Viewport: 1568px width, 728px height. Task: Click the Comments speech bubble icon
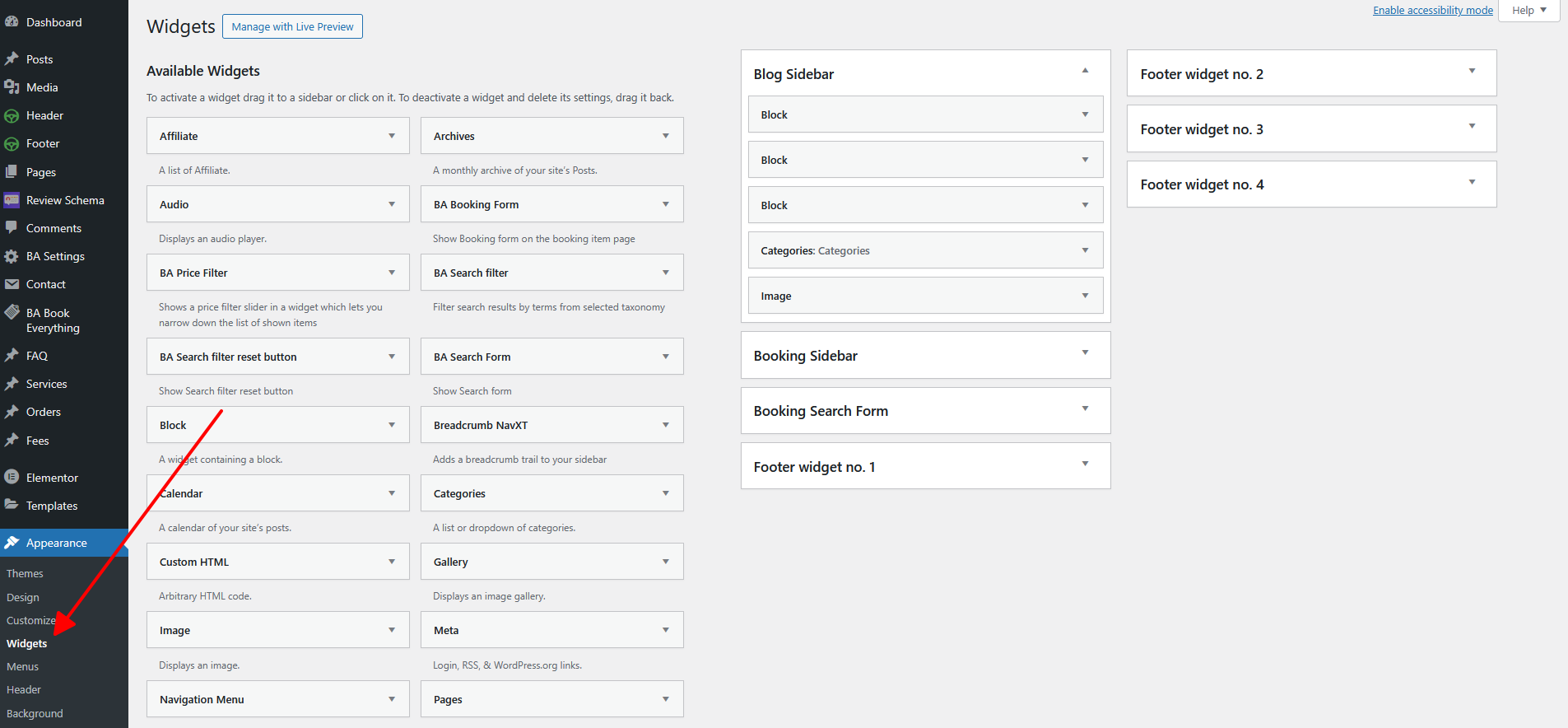click(12, 228)
